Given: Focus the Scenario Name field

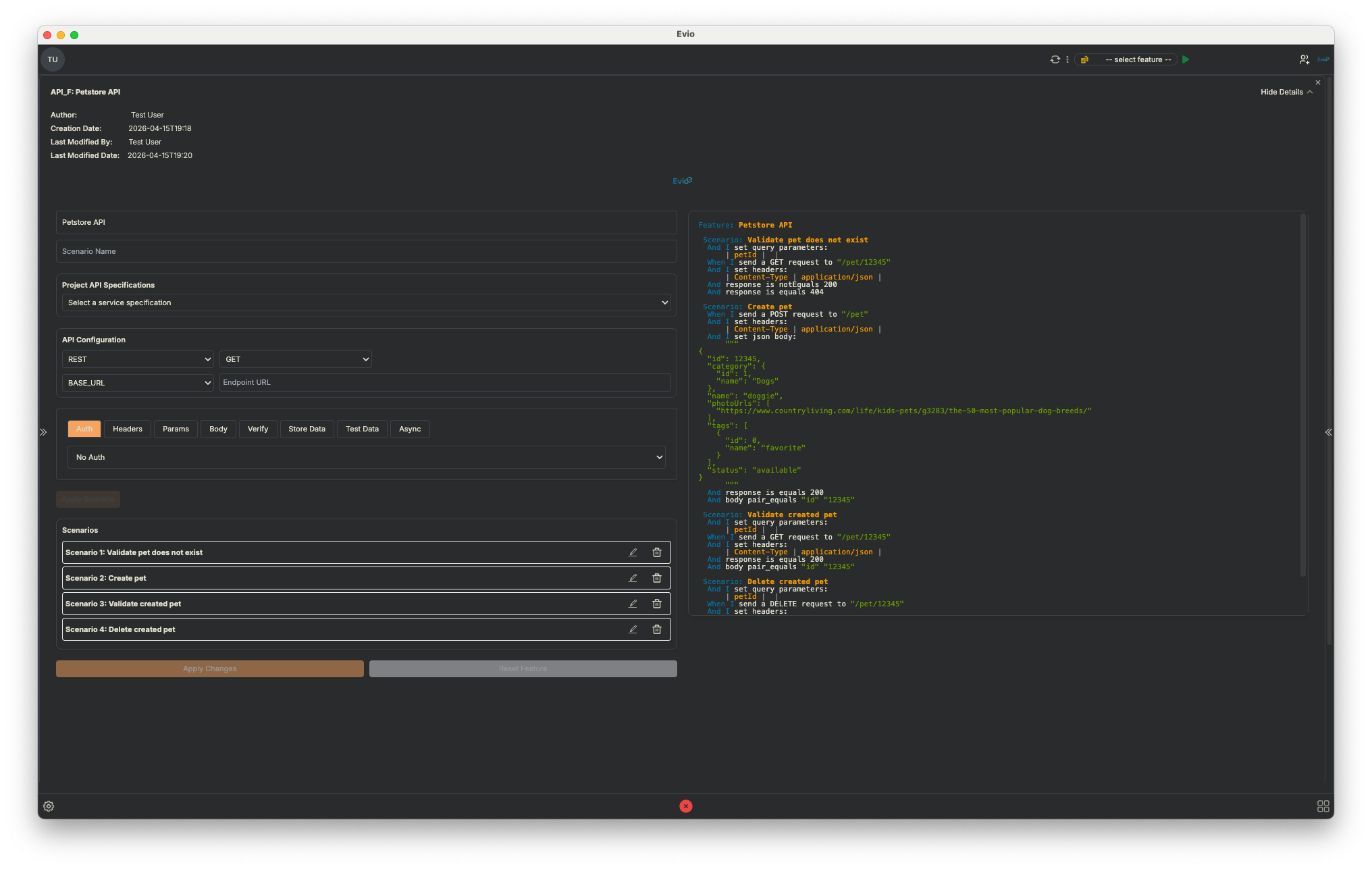Looking at the screenshot, I should 367,251.
